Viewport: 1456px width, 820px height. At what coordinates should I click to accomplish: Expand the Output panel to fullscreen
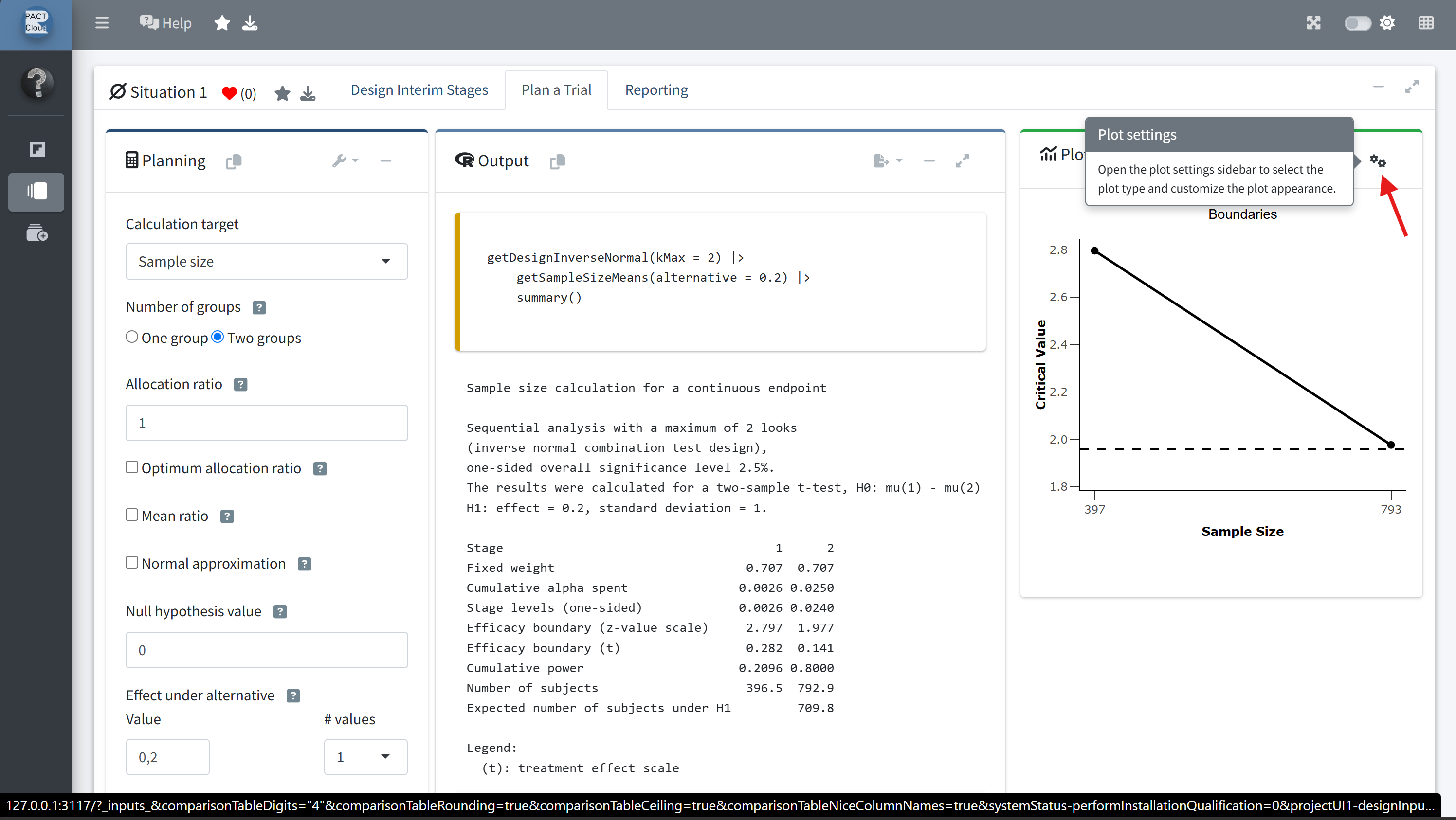pyautogui.click(x=963, y=161)
